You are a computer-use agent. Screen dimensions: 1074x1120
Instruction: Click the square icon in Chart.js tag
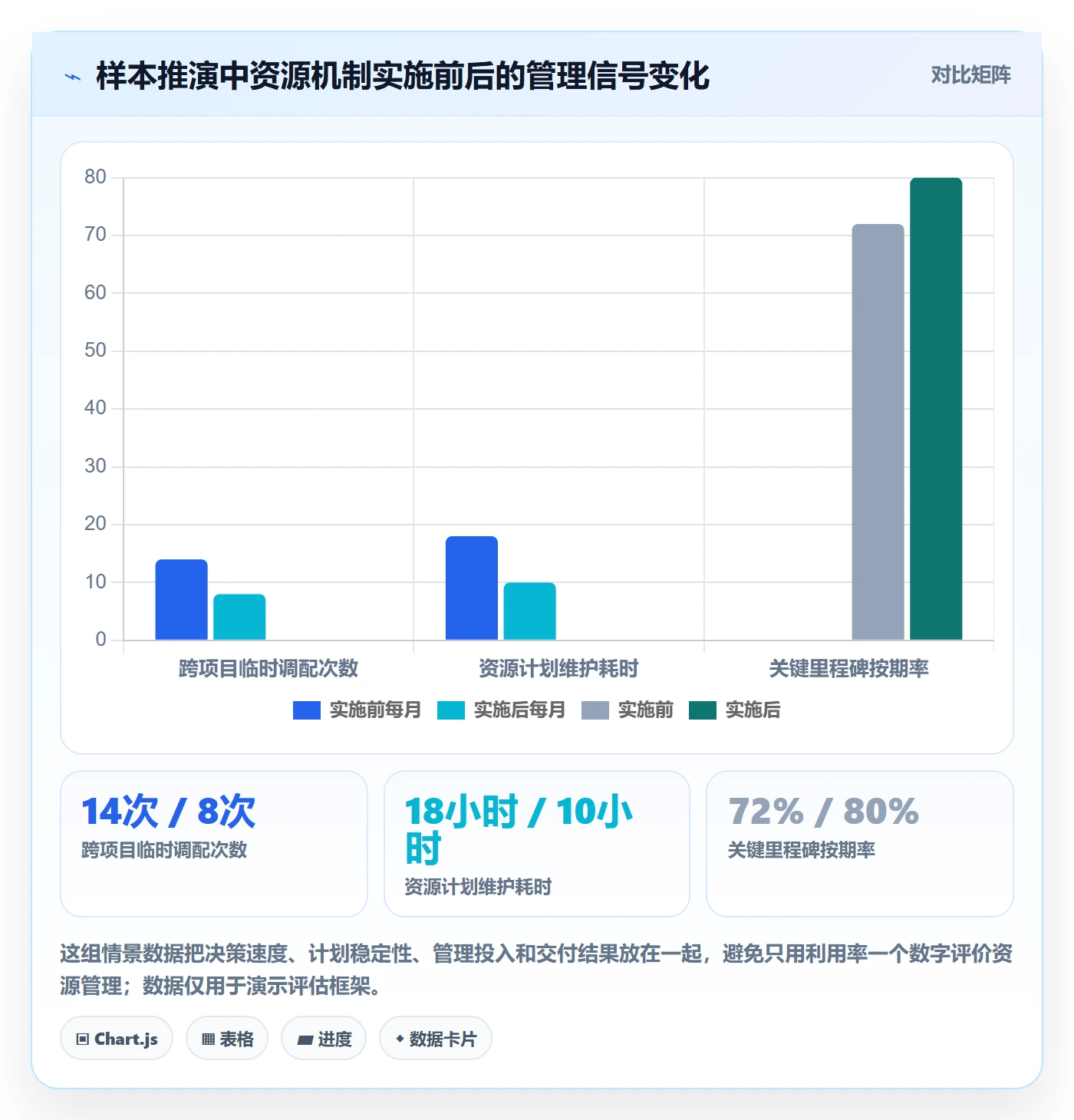click(x=83, y=1039)
